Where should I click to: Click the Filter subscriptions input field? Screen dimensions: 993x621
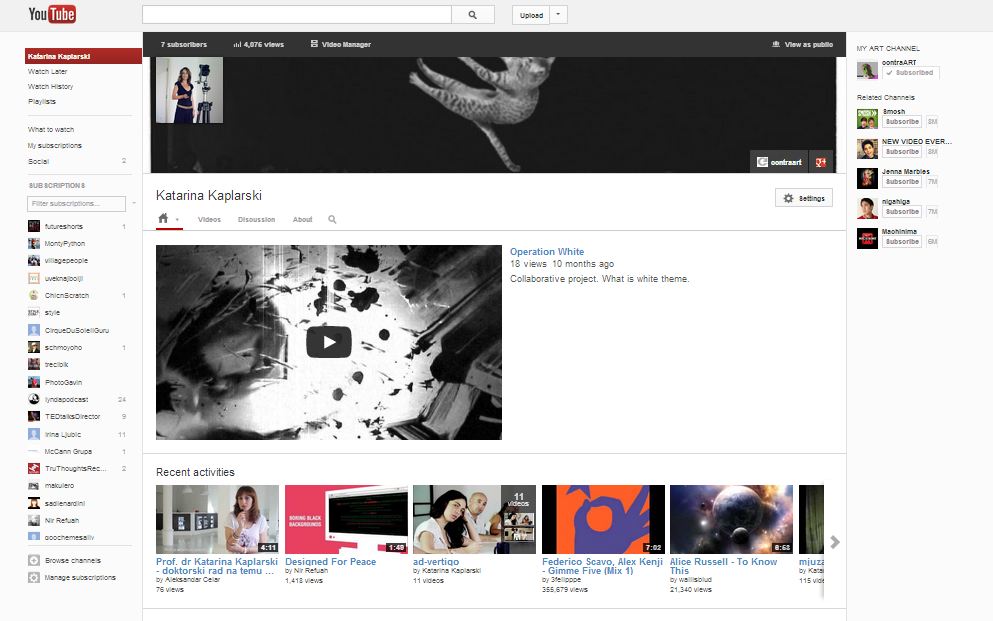point(77,203)
